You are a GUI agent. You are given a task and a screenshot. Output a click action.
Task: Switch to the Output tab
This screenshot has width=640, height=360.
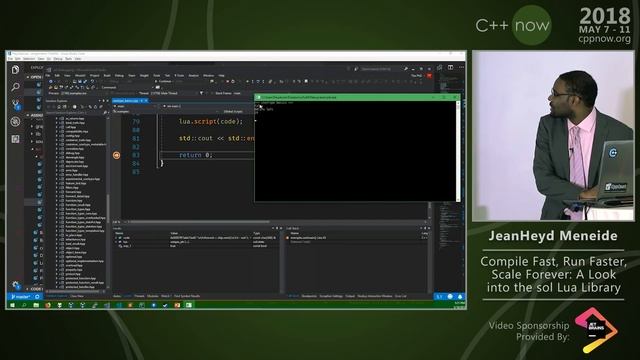[350, 296]
